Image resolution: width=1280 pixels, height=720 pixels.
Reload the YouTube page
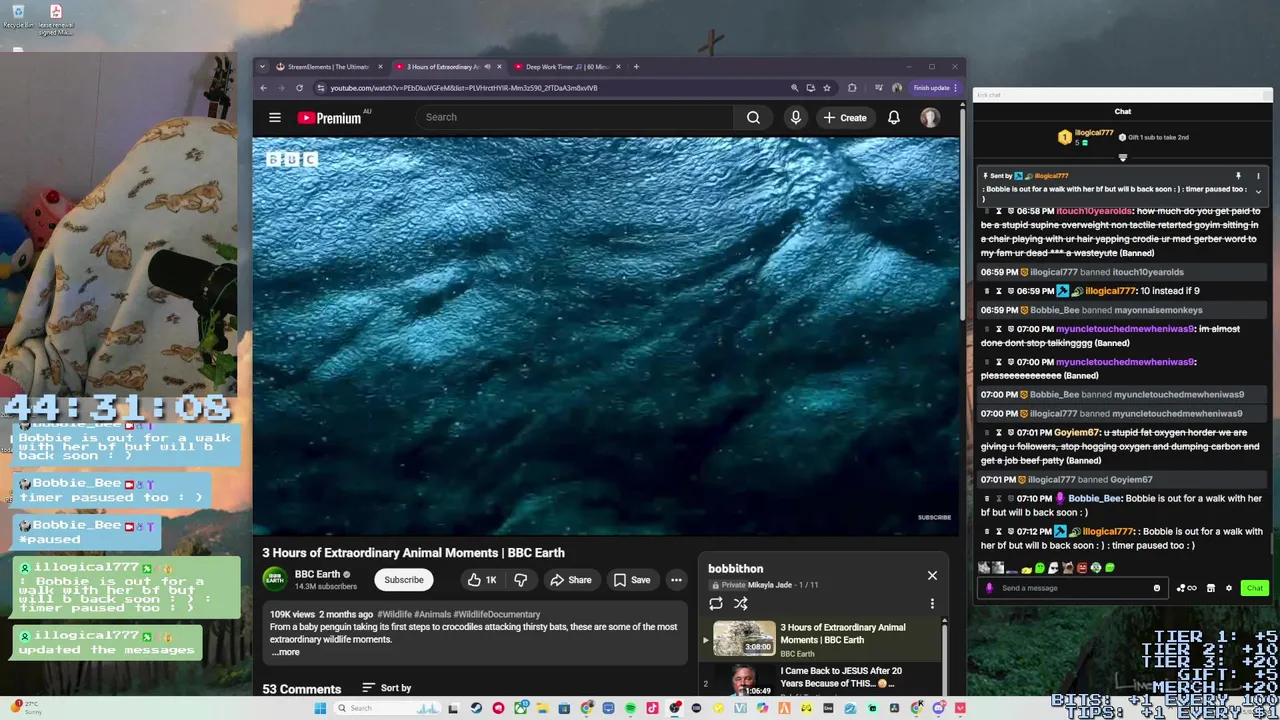coord(299,88)
